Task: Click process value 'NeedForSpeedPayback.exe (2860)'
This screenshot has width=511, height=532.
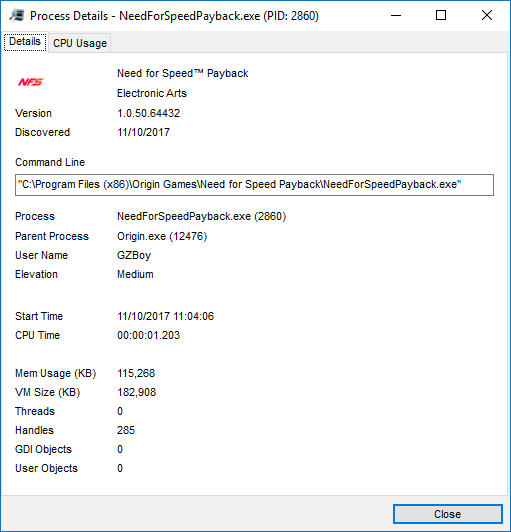Action: 202,216
